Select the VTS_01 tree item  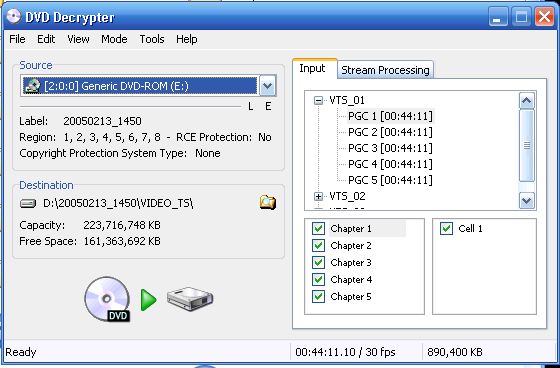(347, 100)
